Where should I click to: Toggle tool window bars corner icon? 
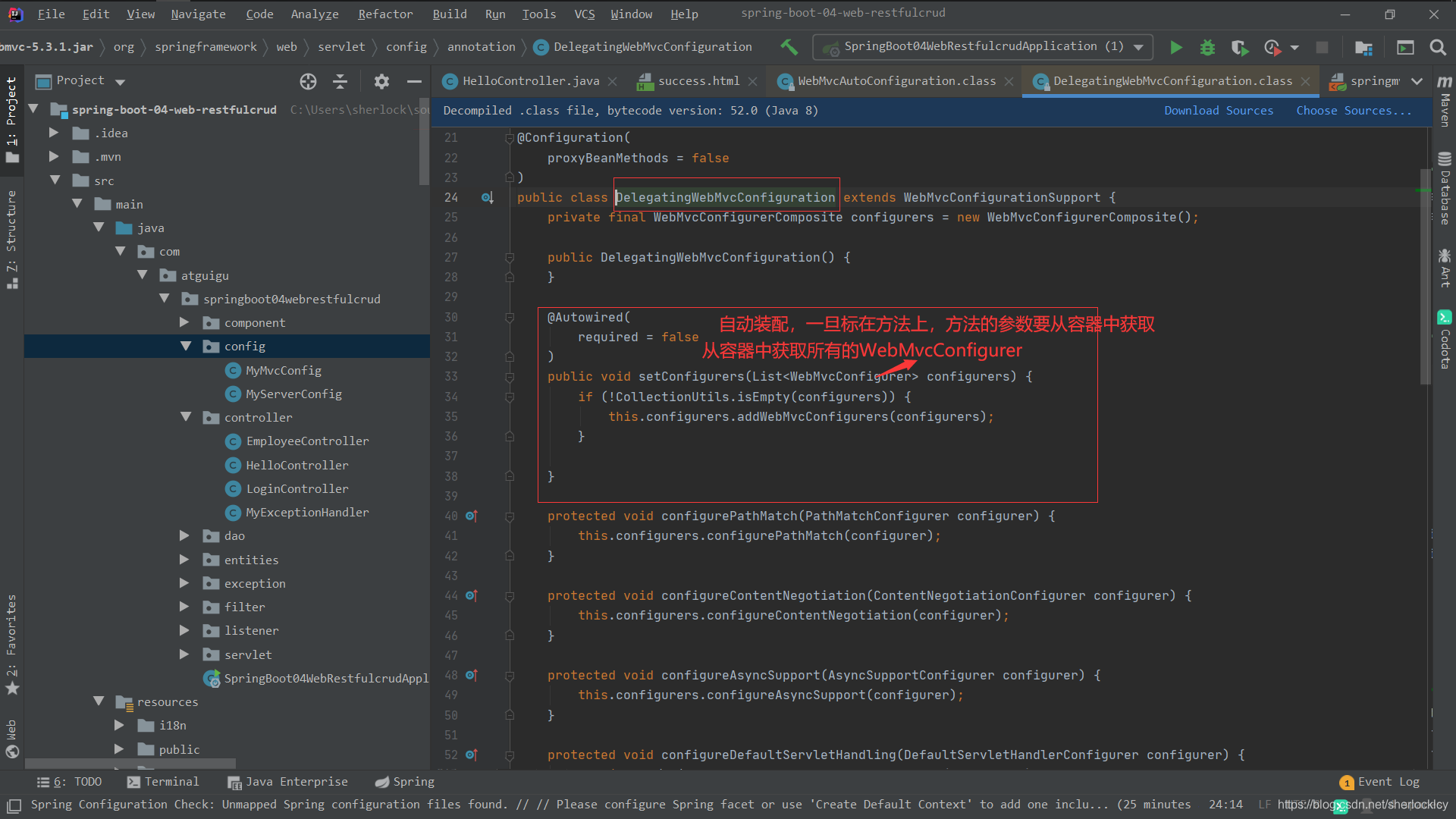pos(14,805)
